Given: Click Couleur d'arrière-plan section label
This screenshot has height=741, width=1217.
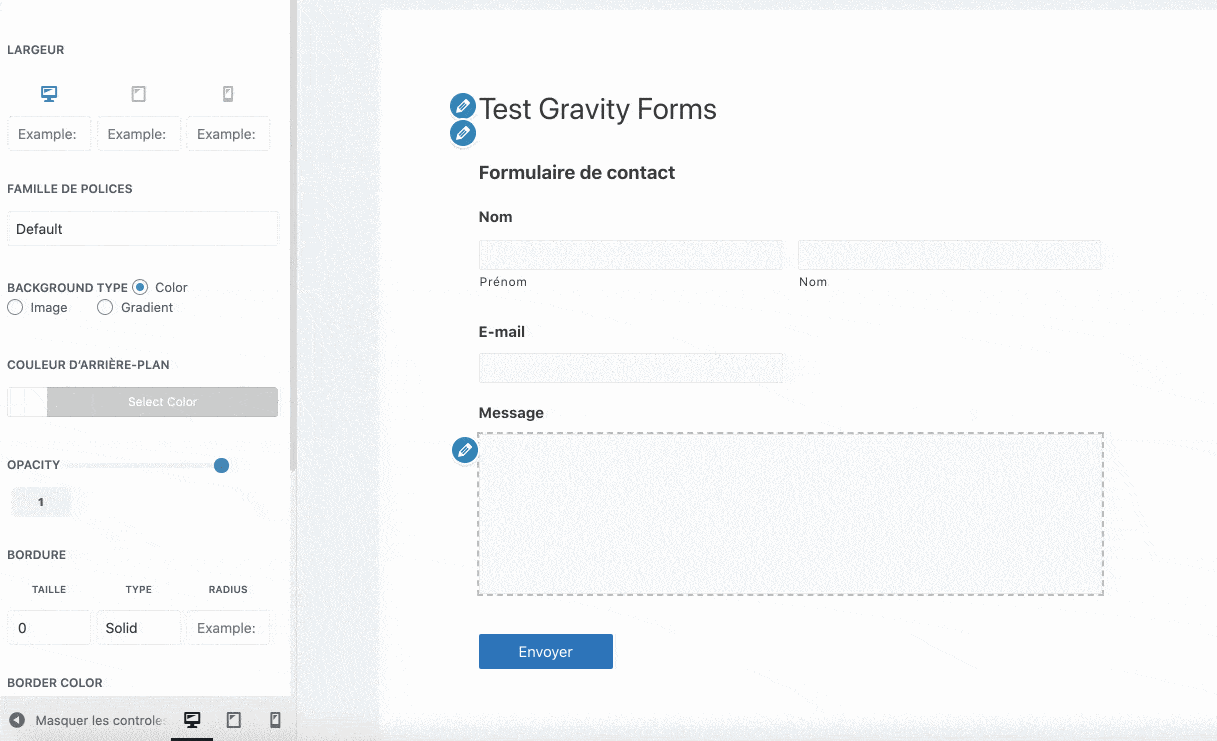Looking at the screenshot, I should click(88, 365).
